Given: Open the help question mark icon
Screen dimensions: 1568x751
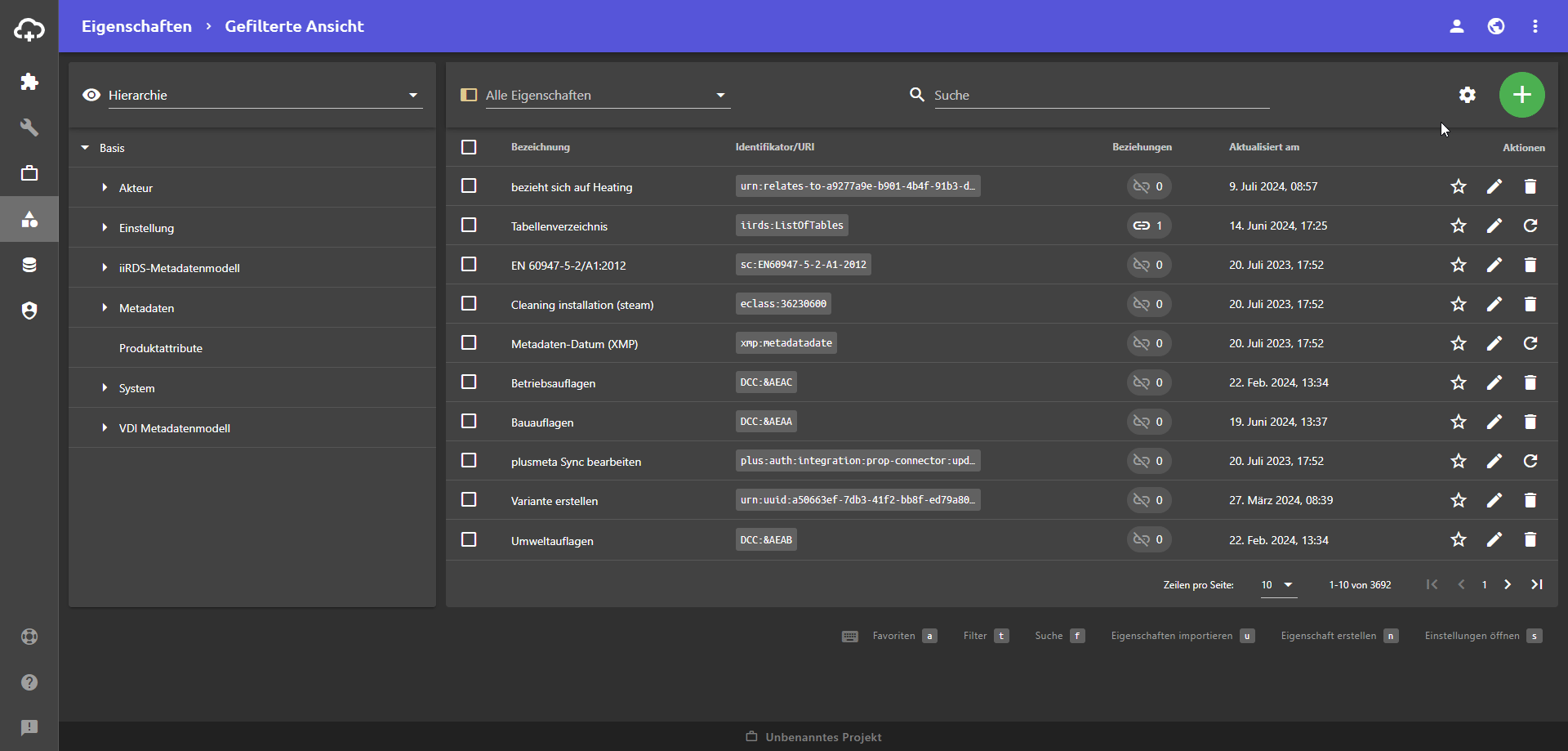Looking at the screenshot, I should pyautogui.click(x=29, y=682).
